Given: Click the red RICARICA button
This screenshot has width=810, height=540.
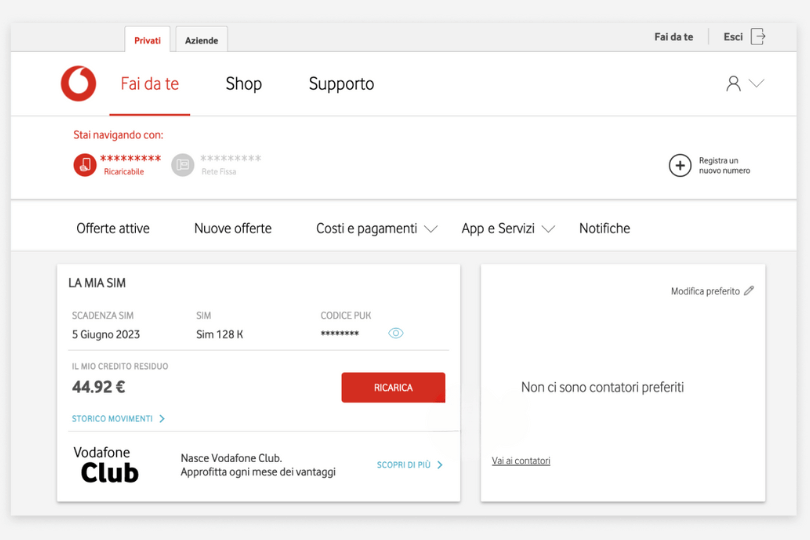Looking at the screenshot, I should point(393,388).
